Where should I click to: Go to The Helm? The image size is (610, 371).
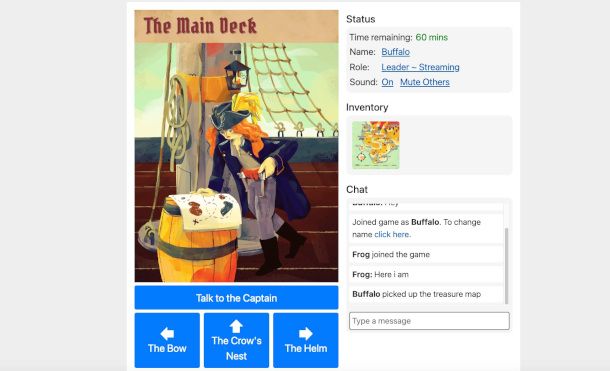pyautogui.click(x=306, y=340)
